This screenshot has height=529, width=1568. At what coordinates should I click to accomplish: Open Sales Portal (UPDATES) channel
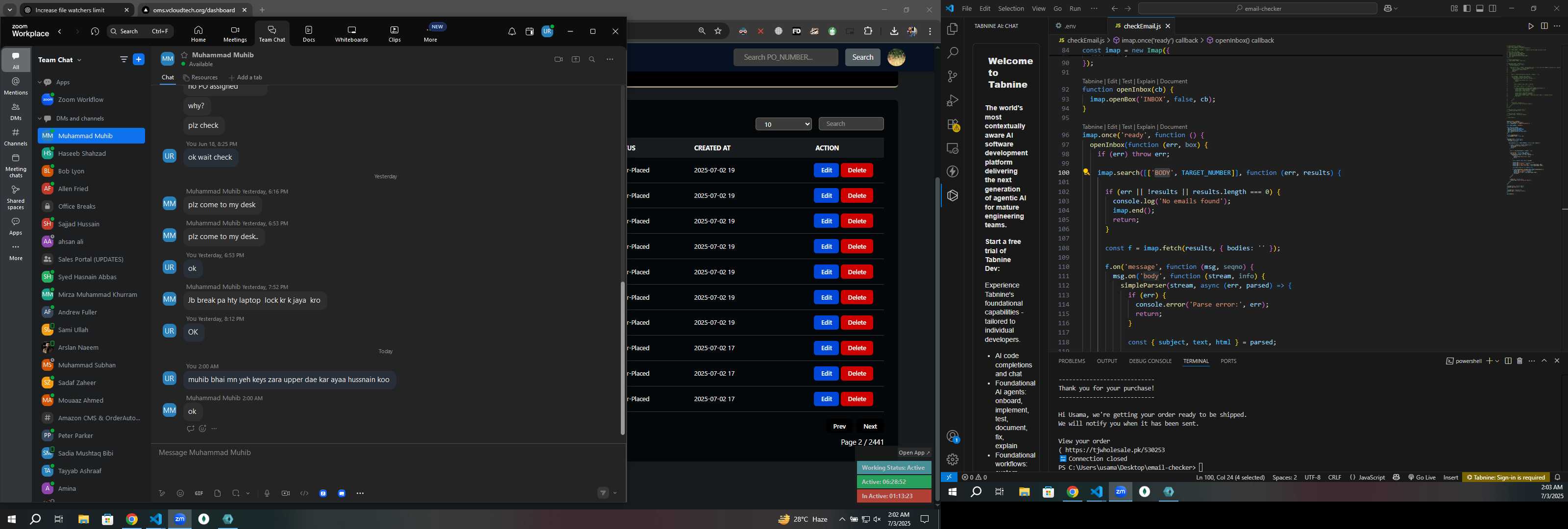(91, 259)
